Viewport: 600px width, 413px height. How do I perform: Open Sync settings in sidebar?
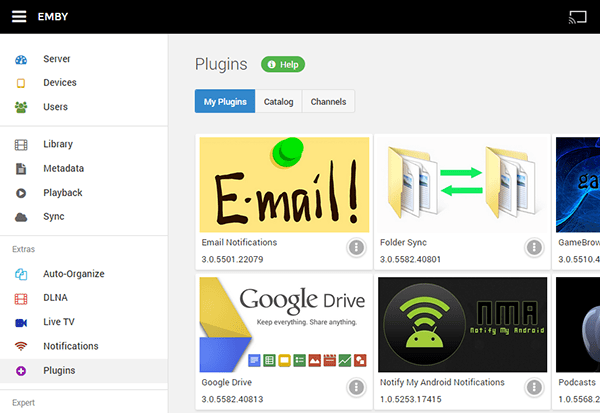pos(84,217)
